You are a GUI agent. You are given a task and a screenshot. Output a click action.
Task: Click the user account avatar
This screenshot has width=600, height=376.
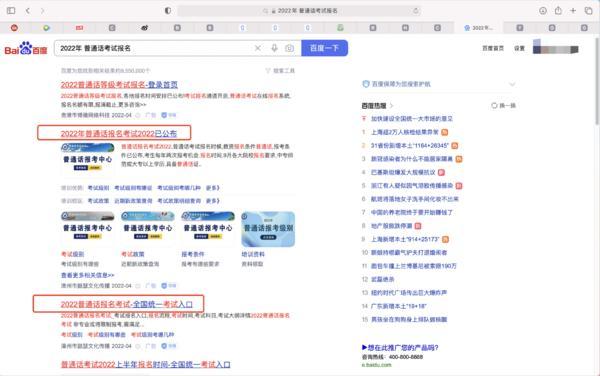(556, 47)
